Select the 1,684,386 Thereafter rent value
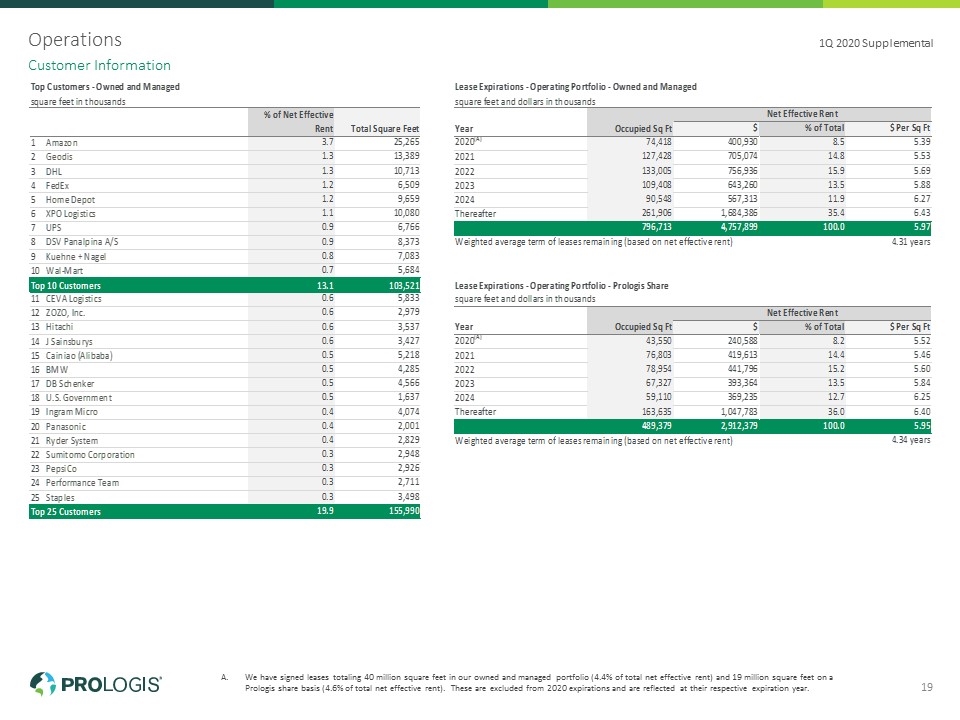Image resolution: width=960 pixels, height=720 pixels. 739,213
